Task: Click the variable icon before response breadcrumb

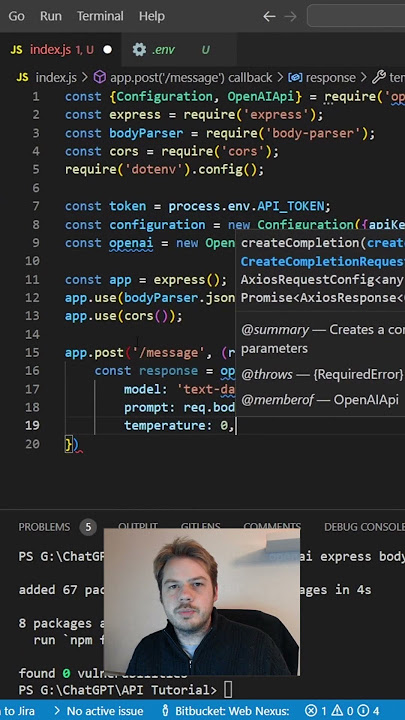Action: click(295, 78)
